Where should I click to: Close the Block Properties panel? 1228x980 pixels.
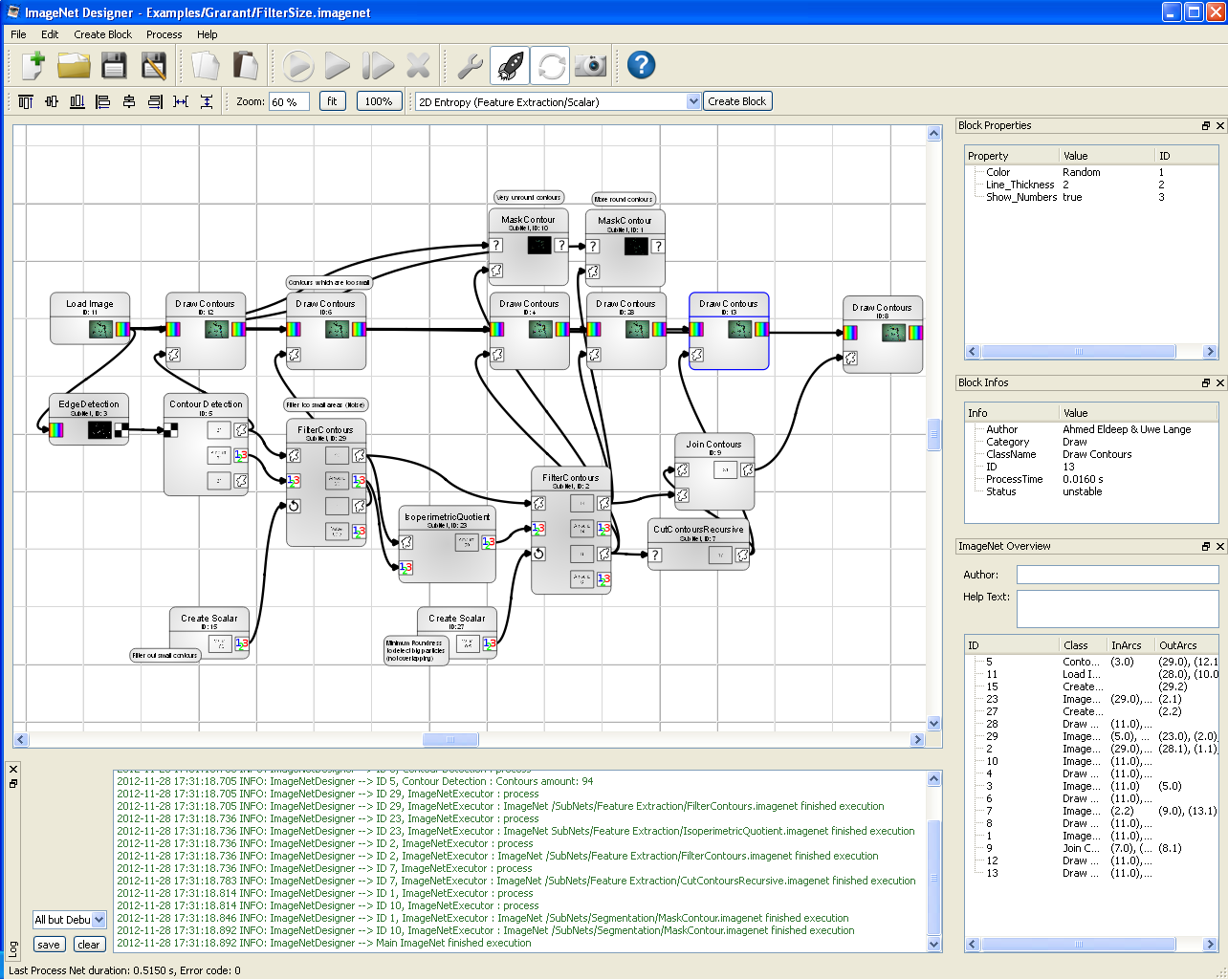(x=1219, y=126)
